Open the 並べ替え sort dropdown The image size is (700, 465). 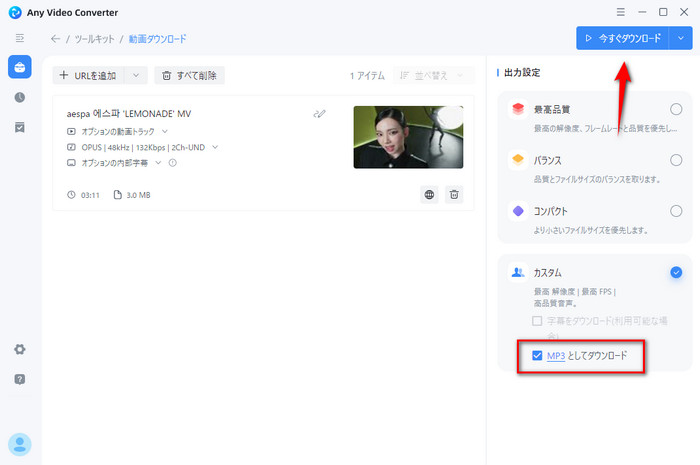[x=433, y=75]
